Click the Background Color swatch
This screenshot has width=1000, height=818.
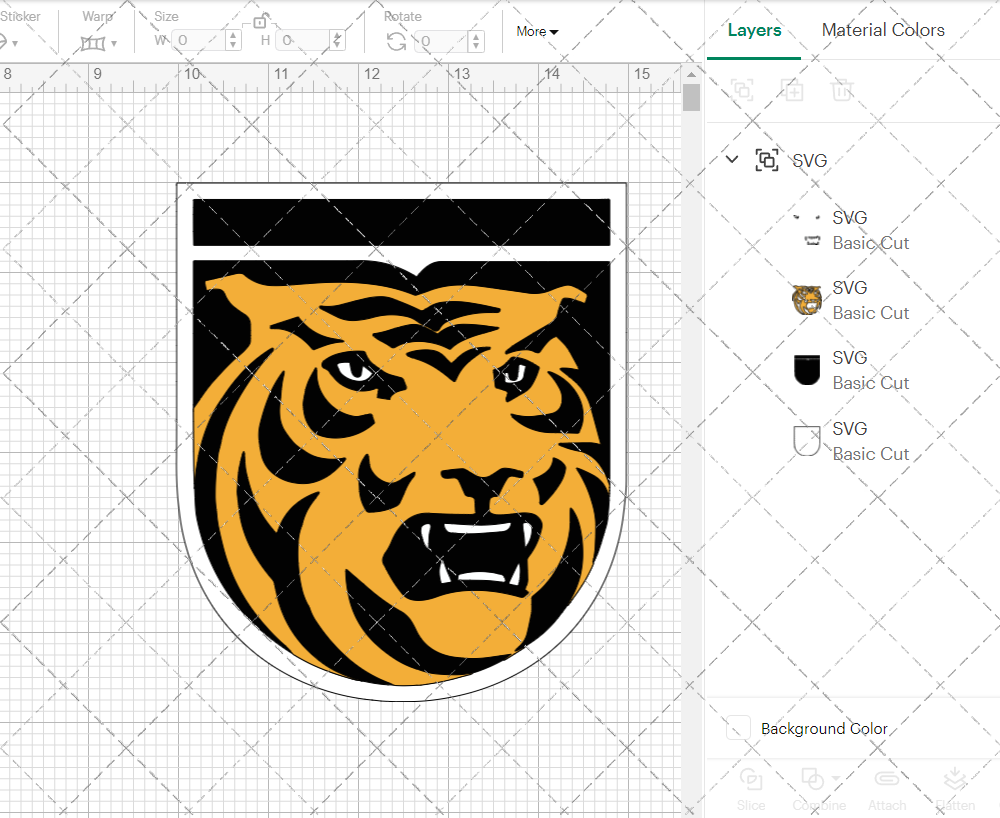[738, 727]
